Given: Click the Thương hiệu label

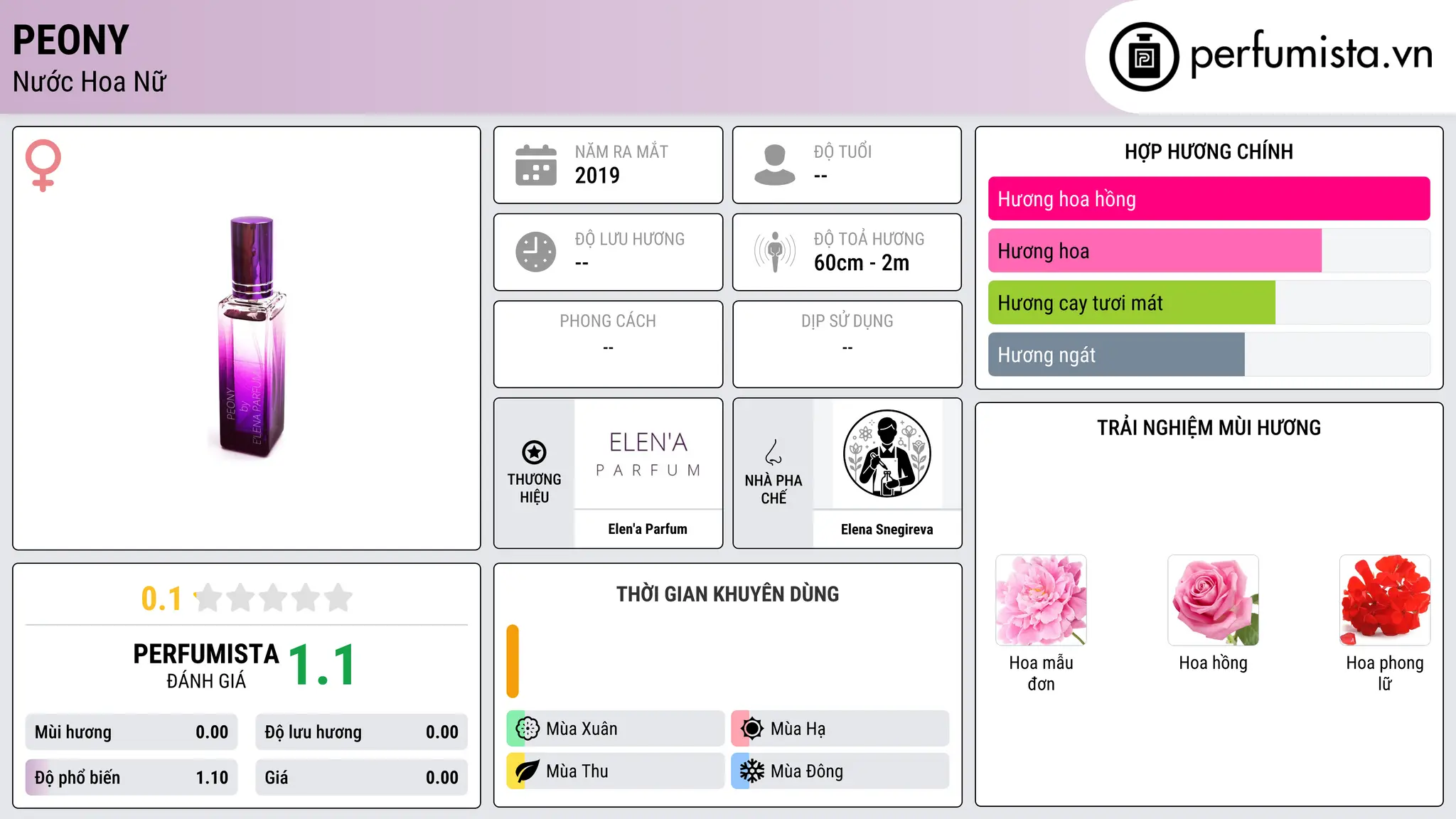Looking at the screenshot, I should click(x=534, y=488).
